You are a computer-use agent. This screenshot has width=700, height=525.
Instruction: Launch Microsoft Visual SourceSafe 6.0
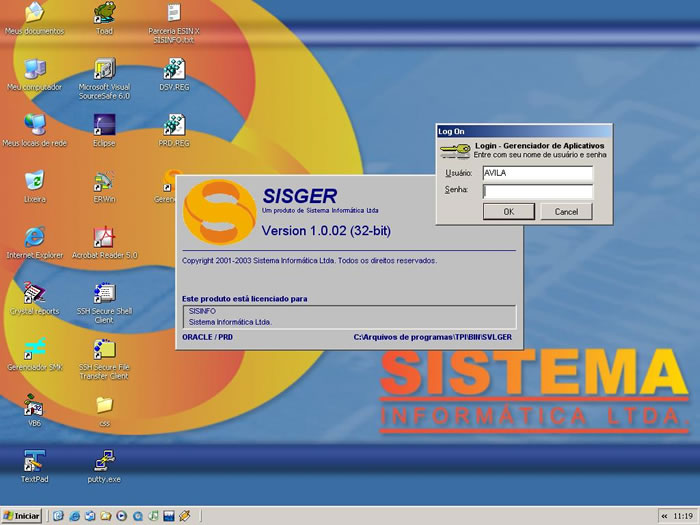[x=104, y=79]
